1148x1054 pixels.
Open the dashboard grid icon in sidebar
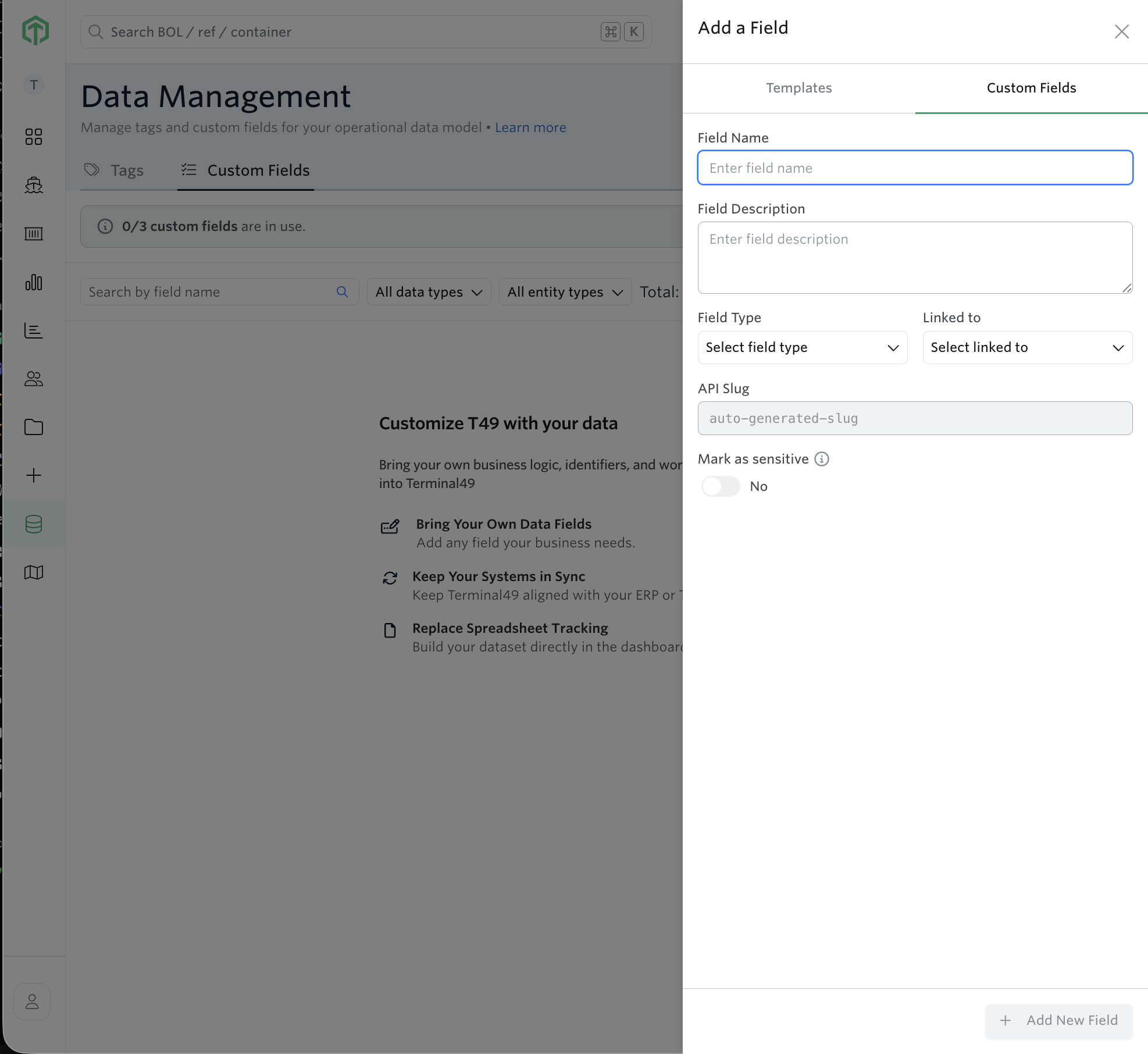34,137
